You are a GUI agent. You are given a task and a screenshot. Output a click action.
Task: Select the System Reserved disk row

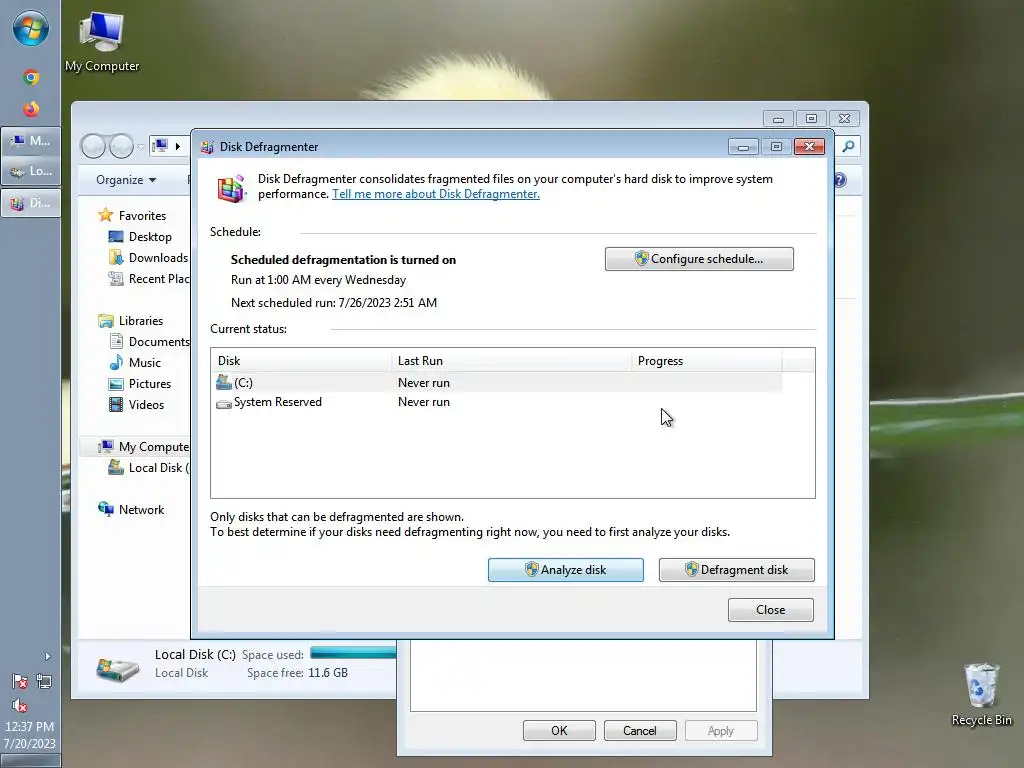pyautogui.click(x=496, y=402)
